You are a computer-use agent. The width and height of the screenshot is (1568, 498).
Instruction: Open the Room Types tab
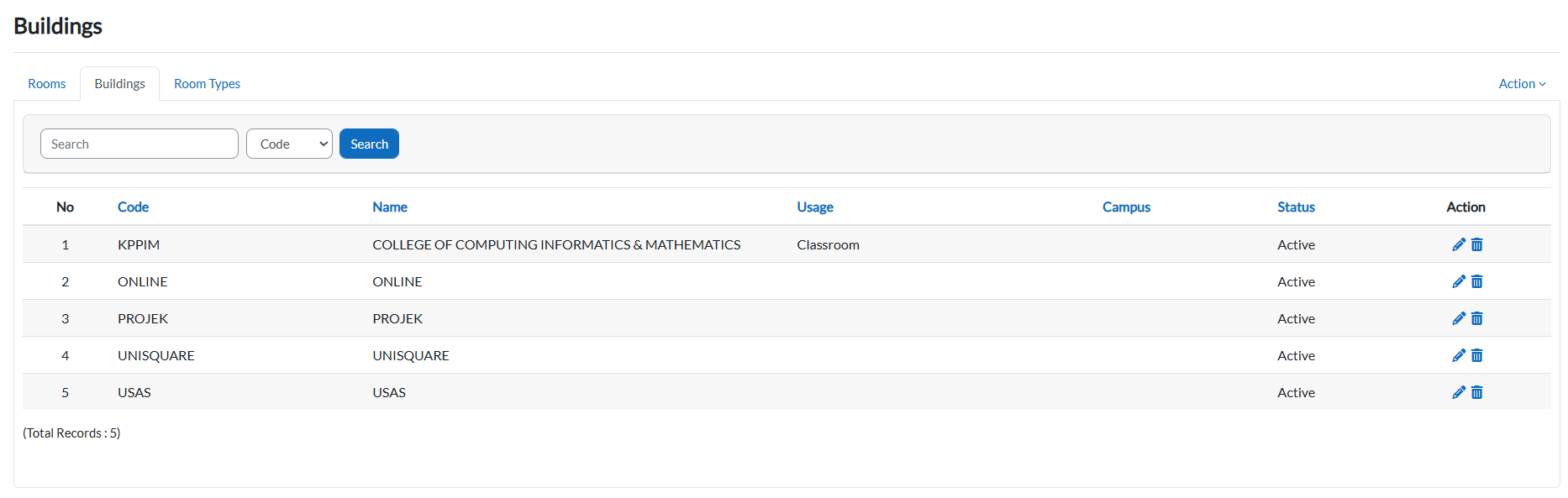click(207, 84)
